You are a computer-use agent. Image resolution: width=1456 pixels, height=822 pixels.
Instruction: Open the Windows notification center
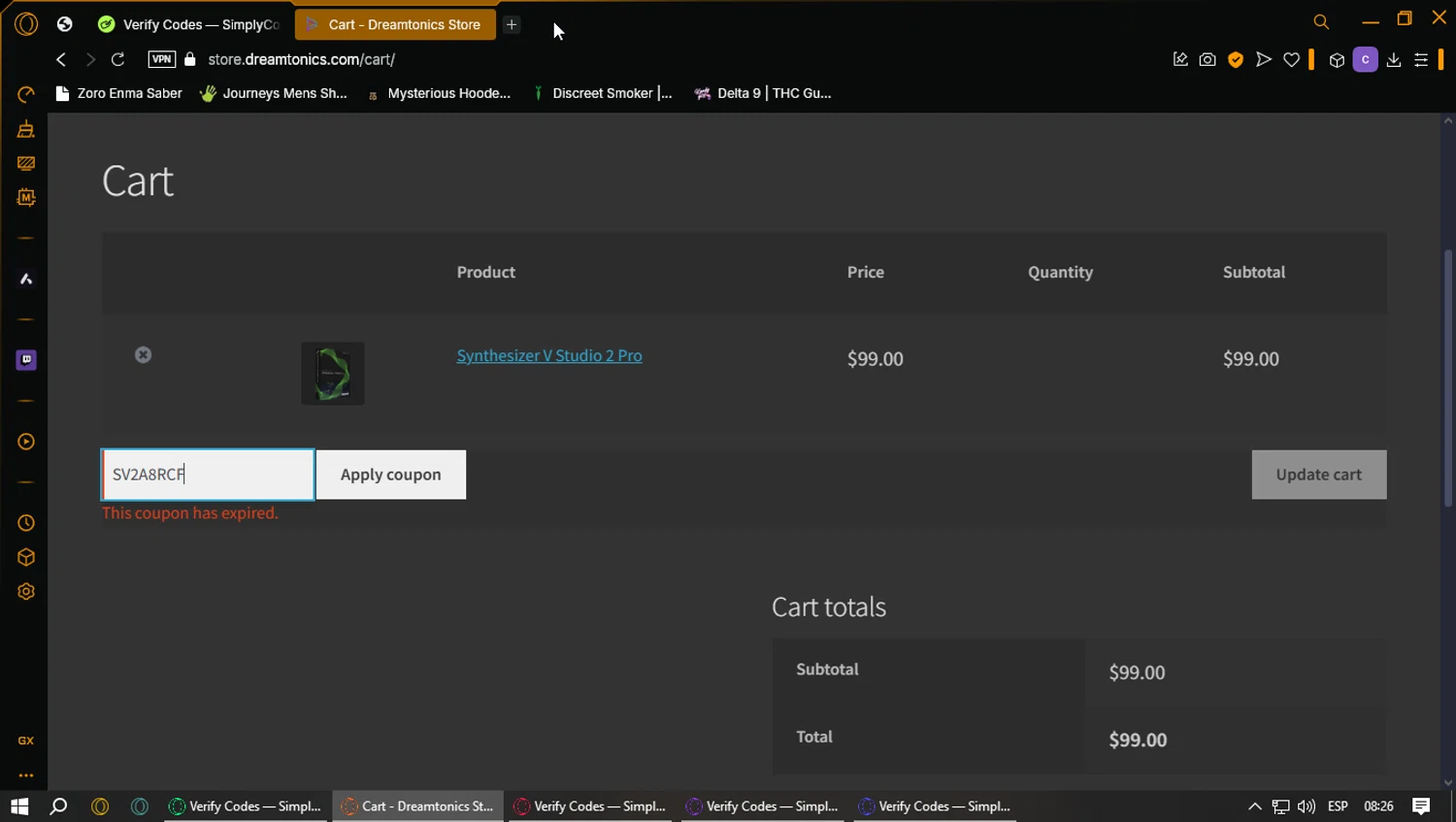coord(1421,806)
